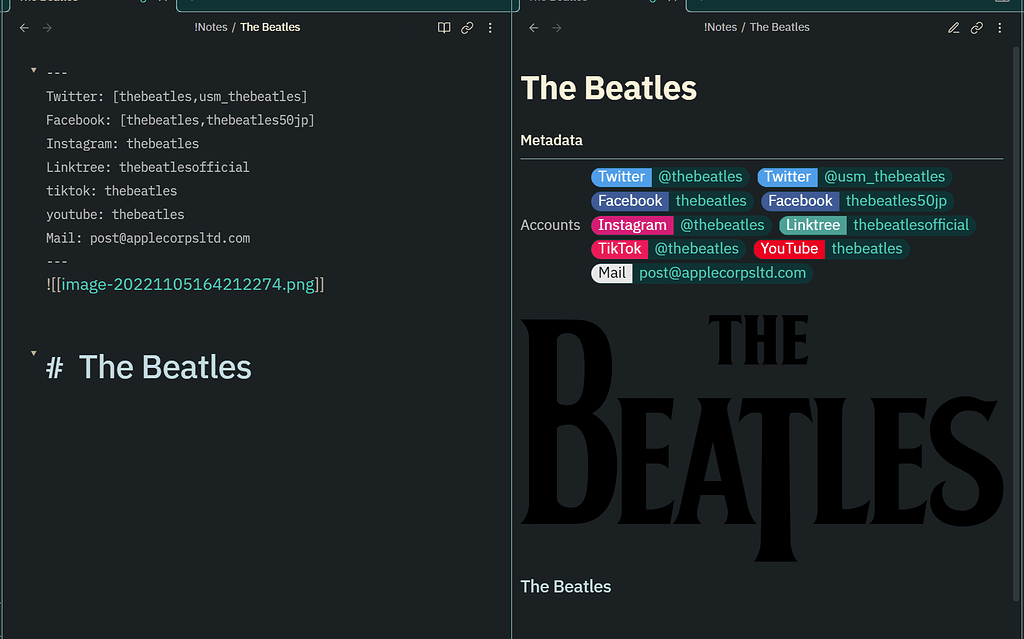Click the link icon in right pane header
The height and width of the screenshot is (639, 1024).
977,28
